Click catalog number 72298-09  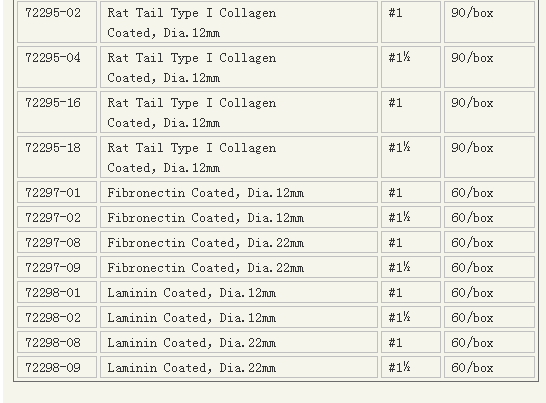53,368
